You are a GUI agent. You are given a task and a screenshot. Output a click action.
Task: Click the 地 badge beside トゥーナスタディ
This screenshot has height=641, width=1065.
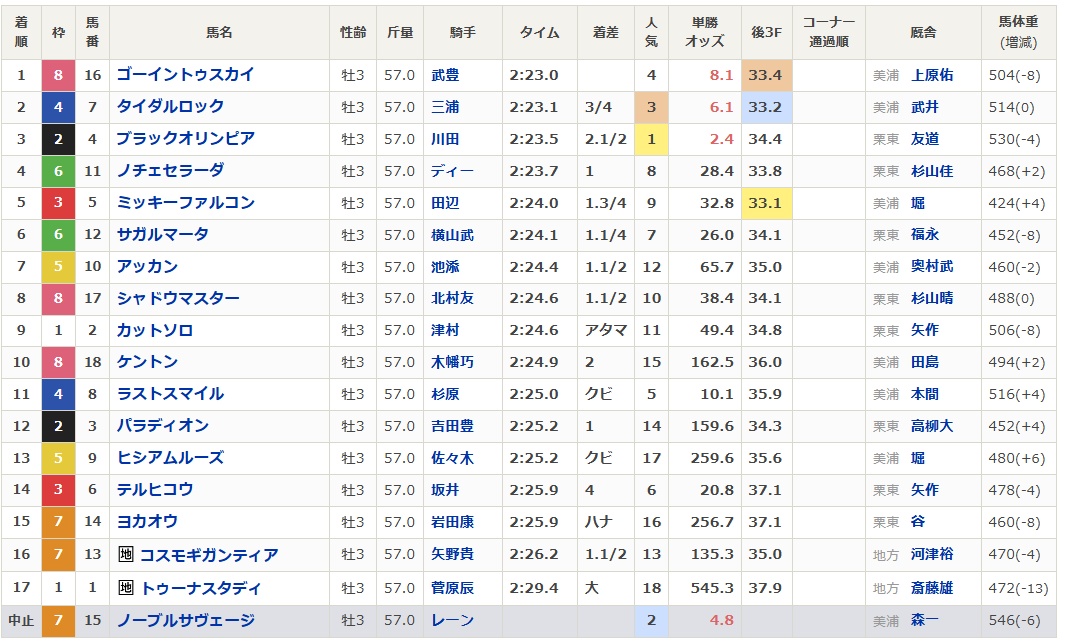tap(126, 587)
